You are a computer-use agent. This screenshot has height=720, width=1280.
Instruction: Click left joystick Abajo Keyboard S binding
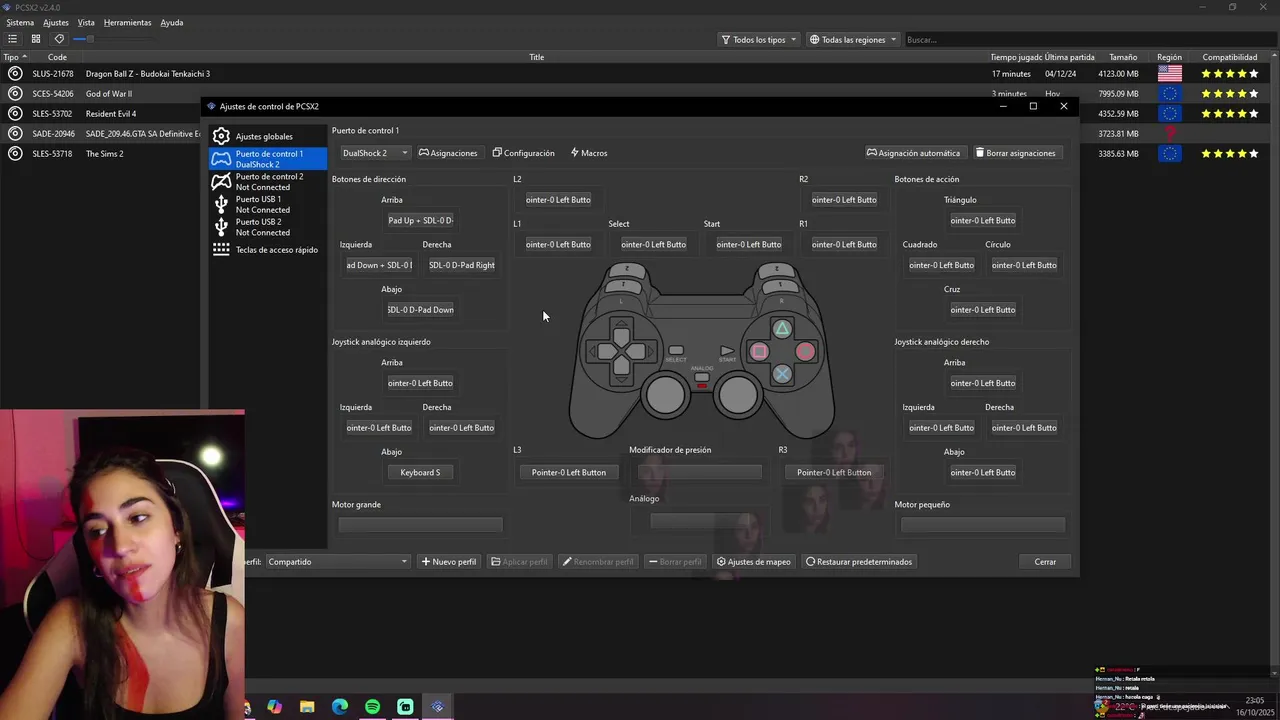click(x=420, y=472)
